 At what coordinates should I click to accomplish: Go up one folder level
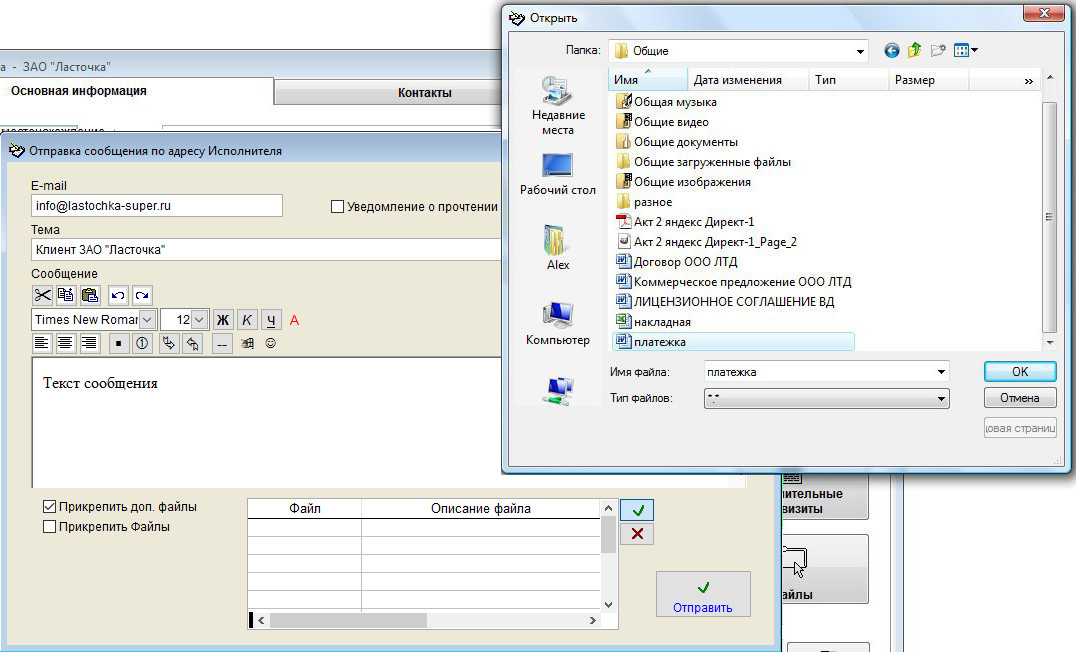(915, 50)
